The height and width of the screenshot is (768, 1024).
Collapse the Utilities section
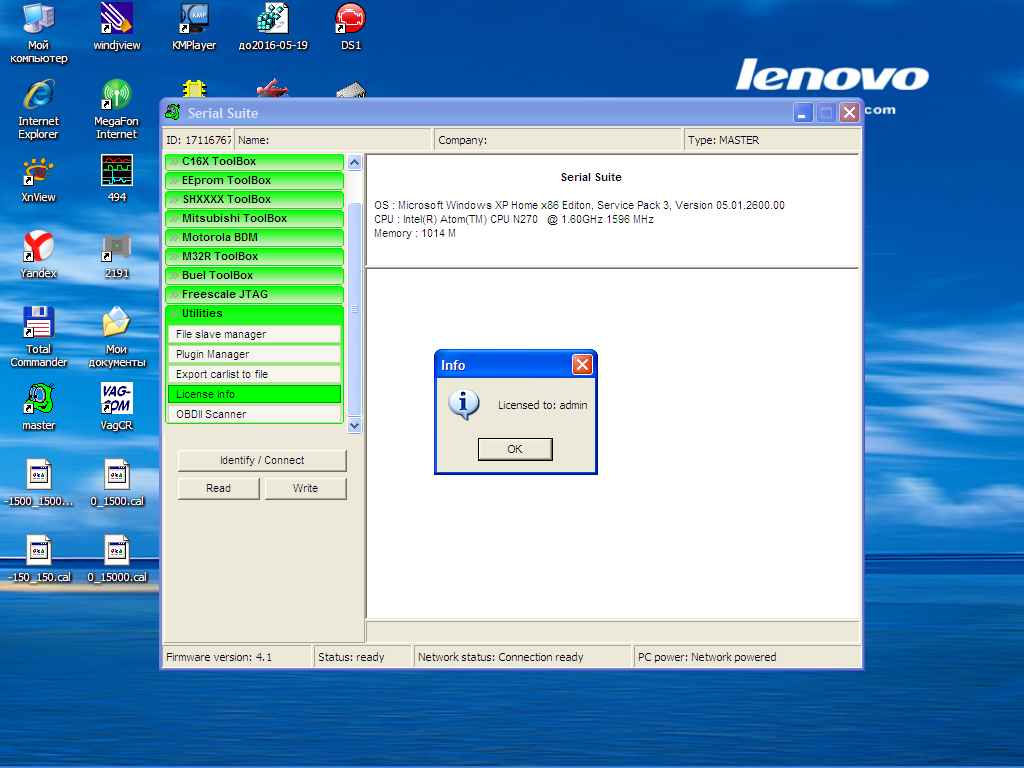pyautogui.click(x=255, y=313)
